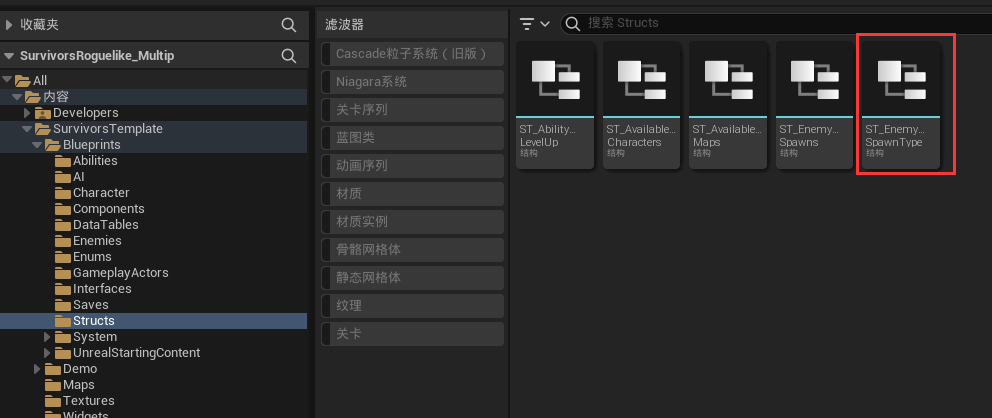Select the ST_Enemy Spawns struct asset
The width and height of the screenshot is (992, 418).
(x=815, y=105)
